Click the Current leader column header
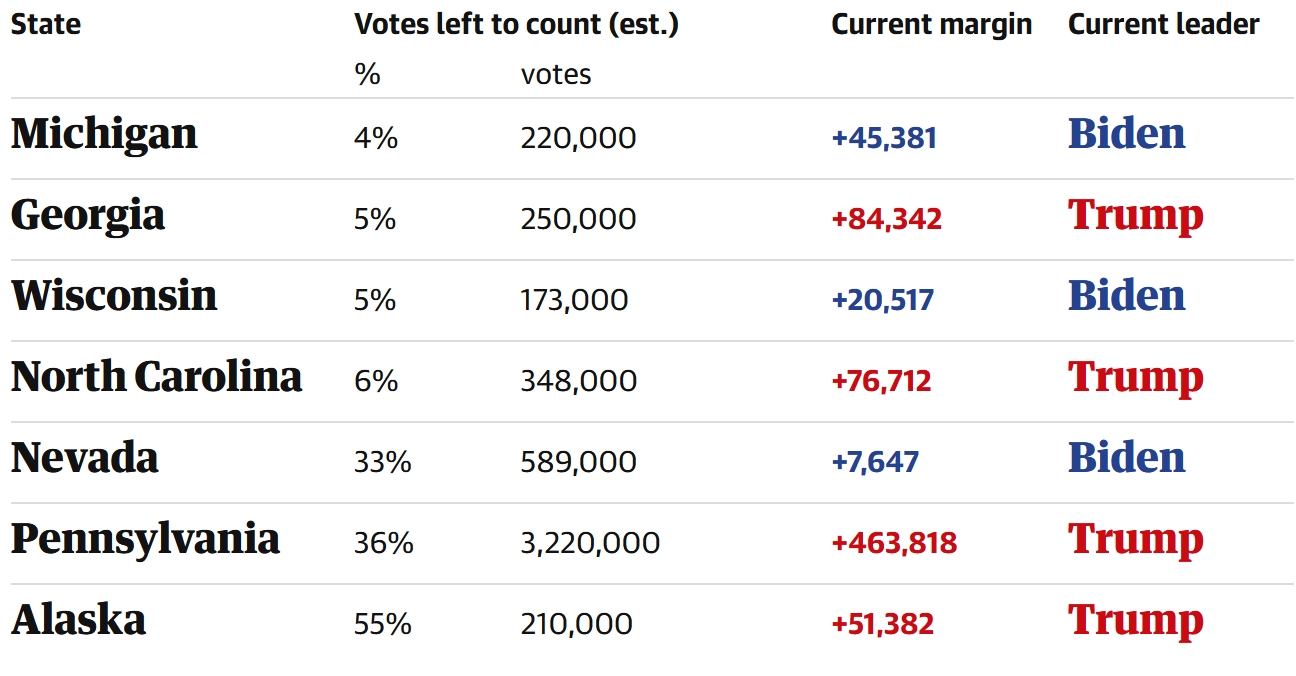 click(1163, 25)
